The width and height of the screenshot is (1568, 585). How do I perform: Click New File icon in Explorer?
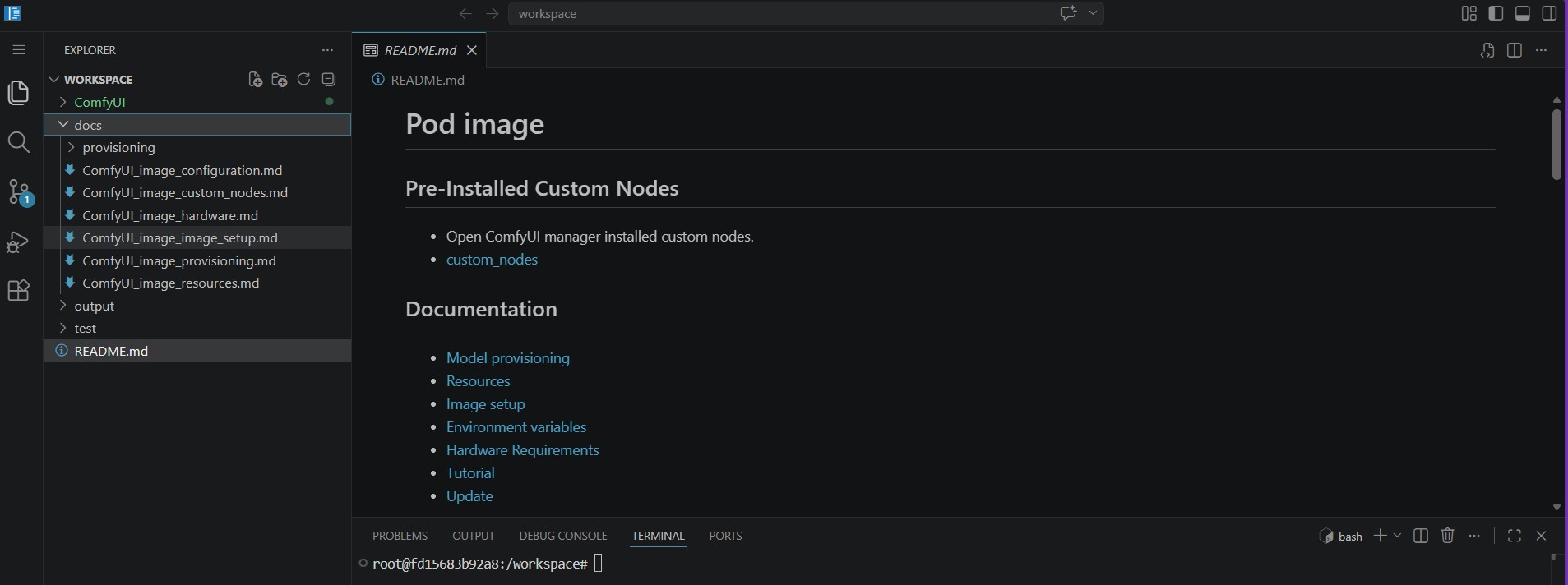click(x=255, y=80)
